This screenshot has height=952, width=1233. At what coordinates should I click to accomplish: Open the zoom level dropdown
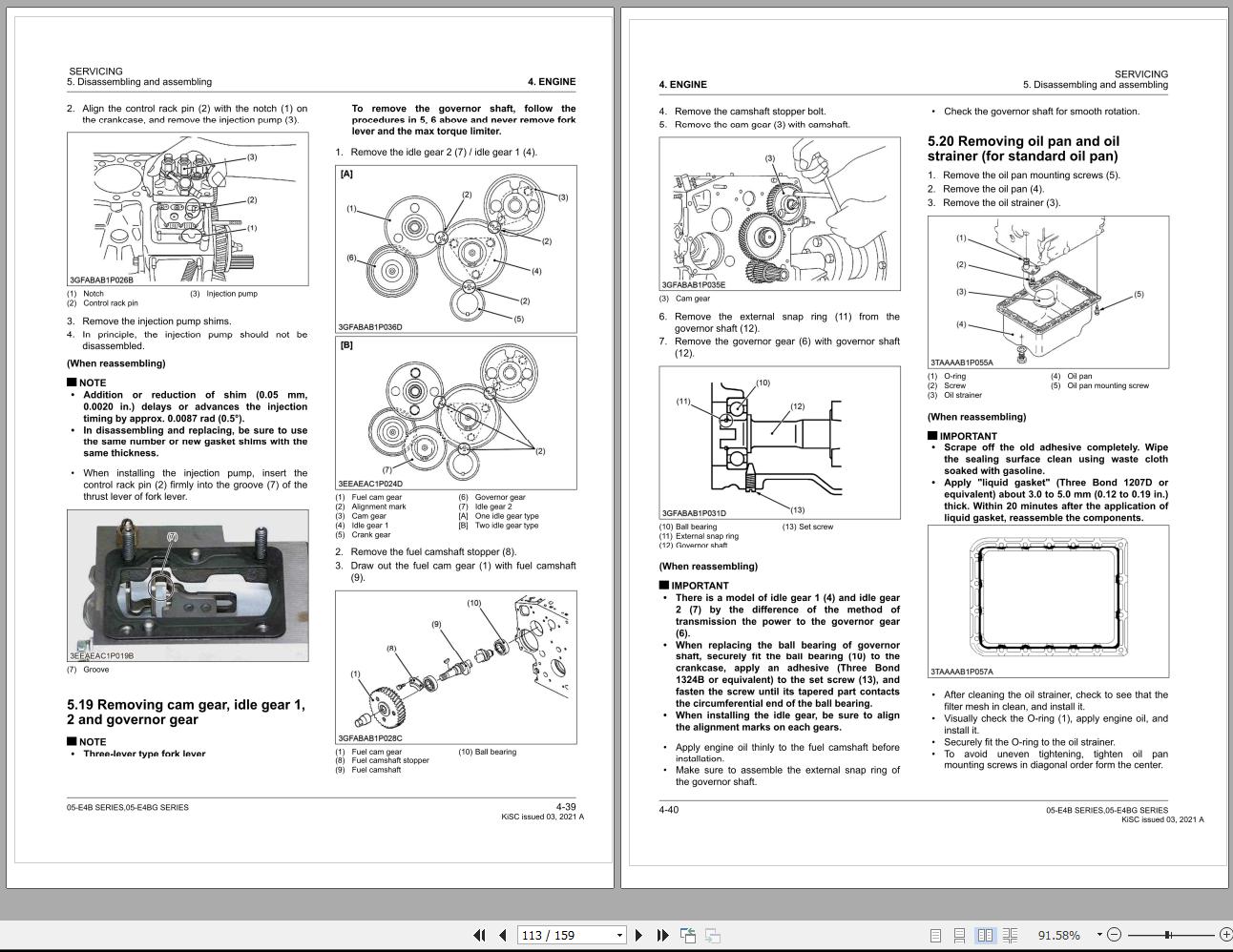tap(1098, 934)
